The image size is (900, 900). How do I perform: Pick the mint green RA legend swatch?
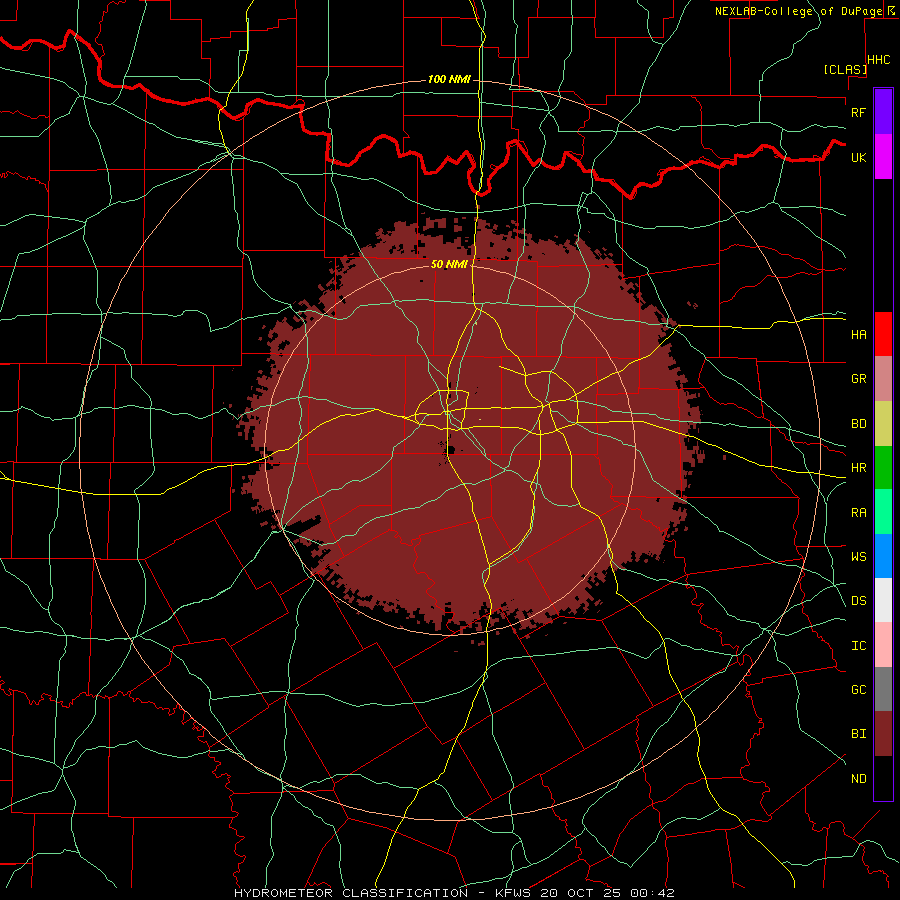(x=883, y=511)
